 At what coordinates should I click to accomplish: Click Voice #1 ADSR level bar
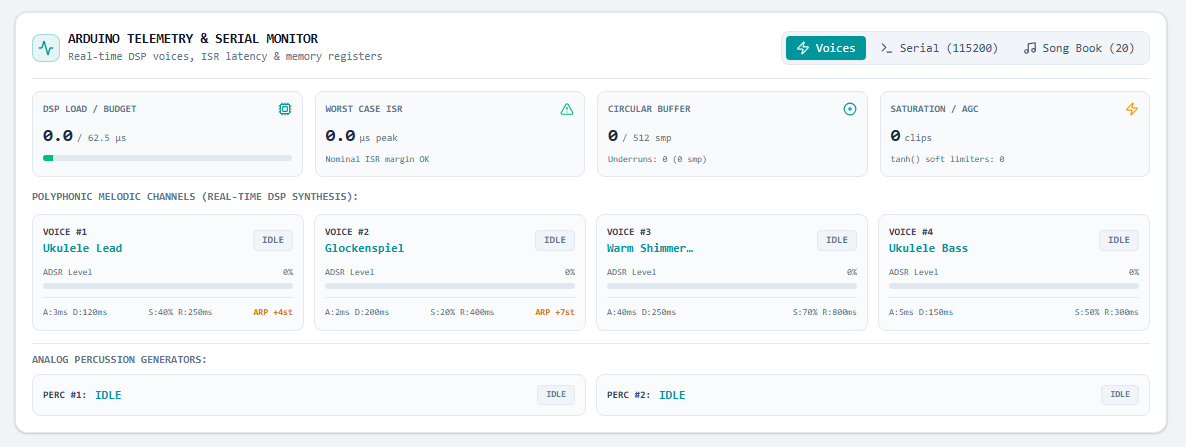pos(168,286)
